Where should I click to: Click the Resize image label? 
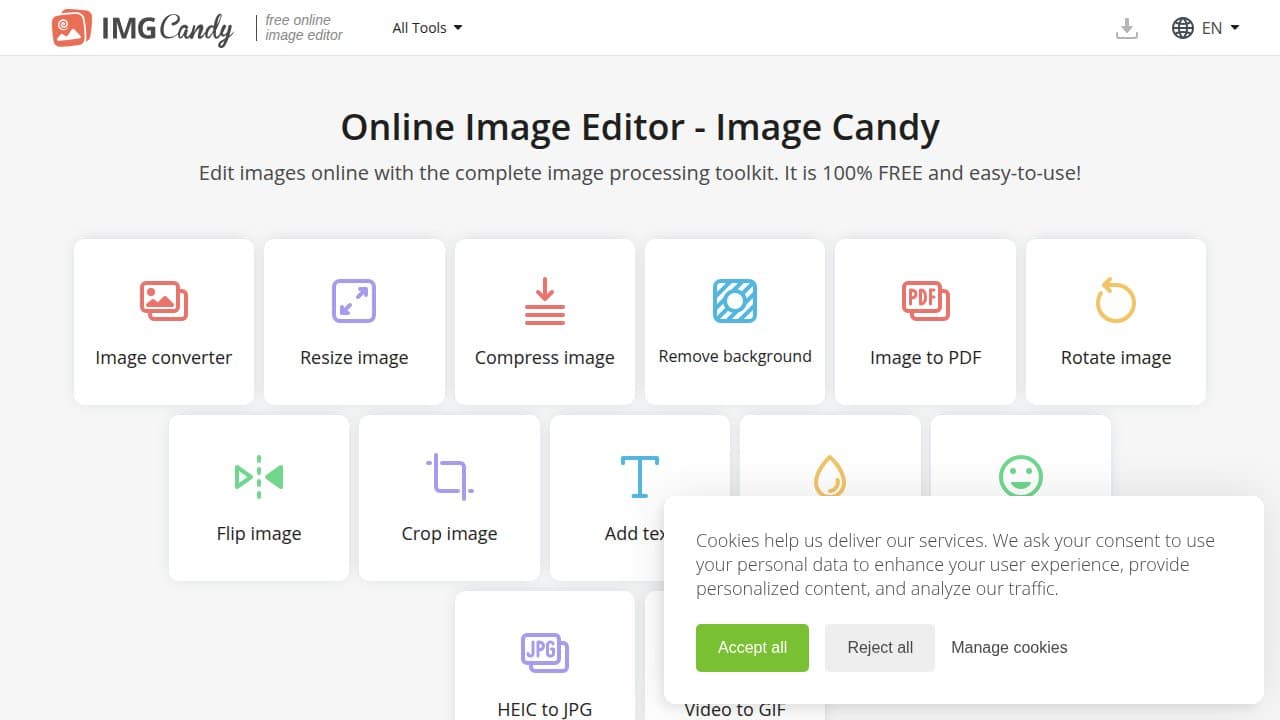354,358
